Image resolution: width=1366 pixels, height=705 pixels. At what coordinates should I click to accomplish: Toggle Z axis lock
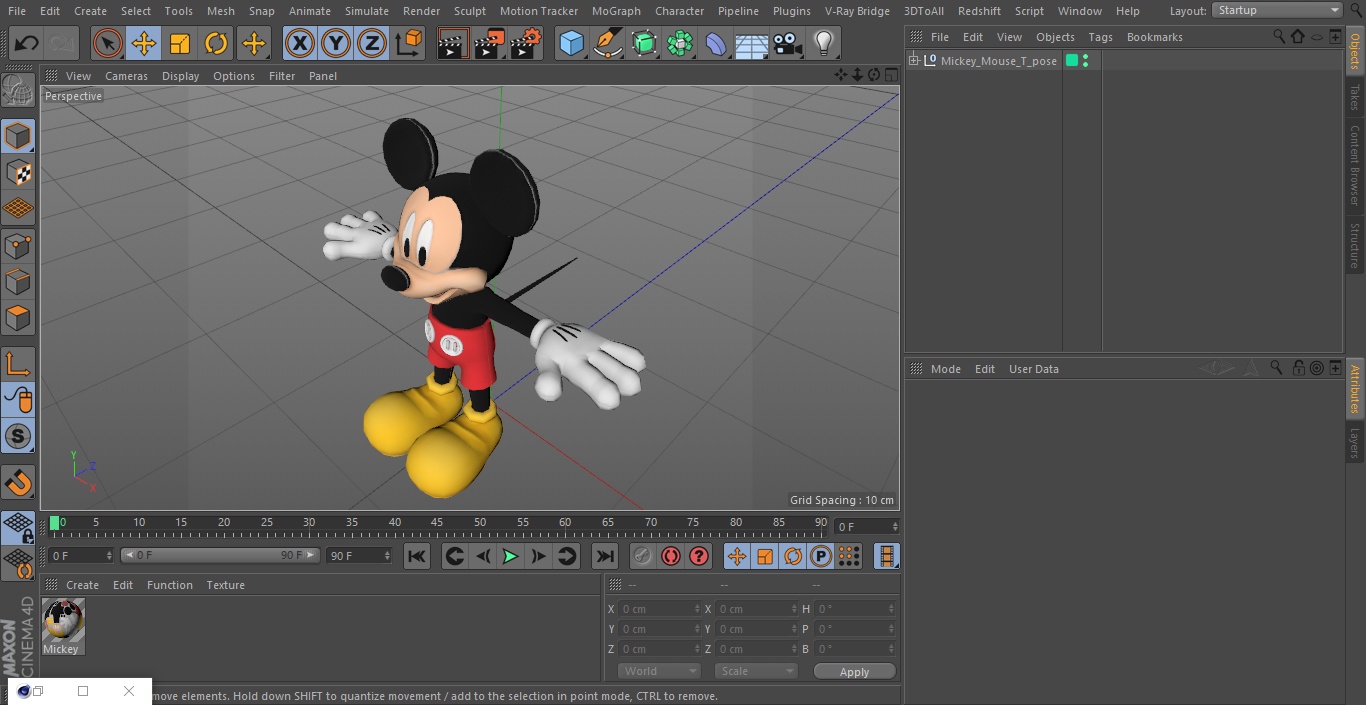372,43
